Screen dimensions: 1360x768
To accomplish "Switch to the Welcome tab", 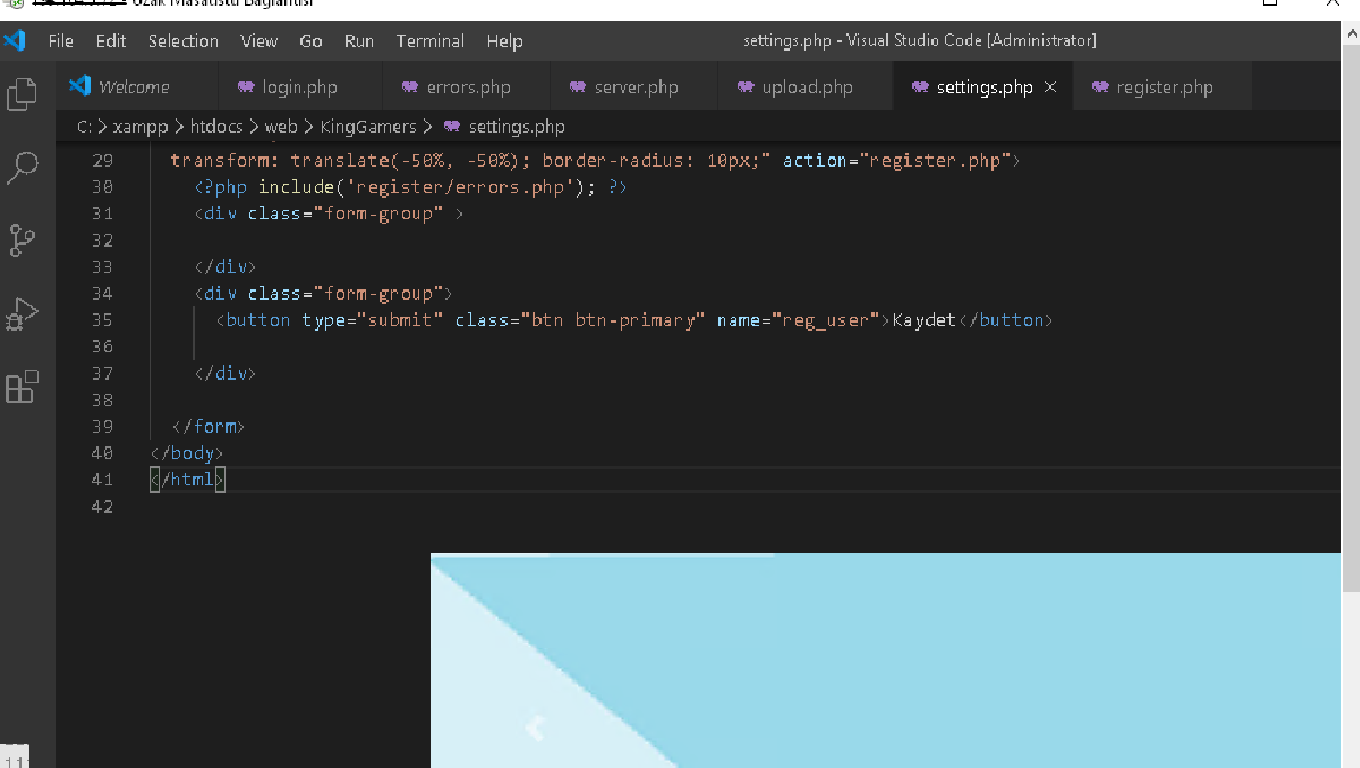I will [x=135, y=87].
